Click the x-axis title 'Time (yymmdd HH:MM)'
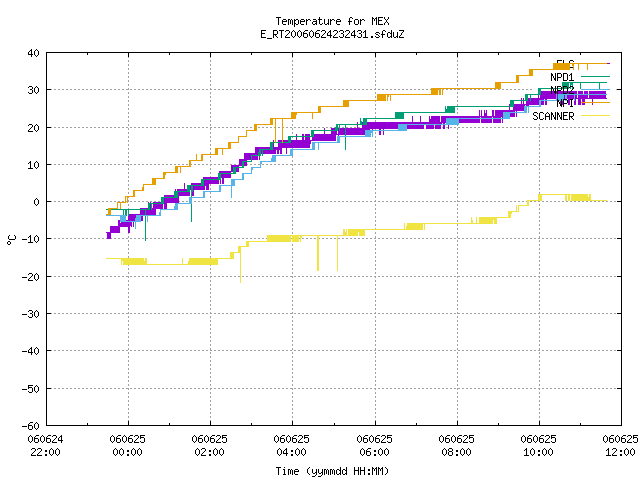This screenshot has width=640, height=480. click(332, 471)
